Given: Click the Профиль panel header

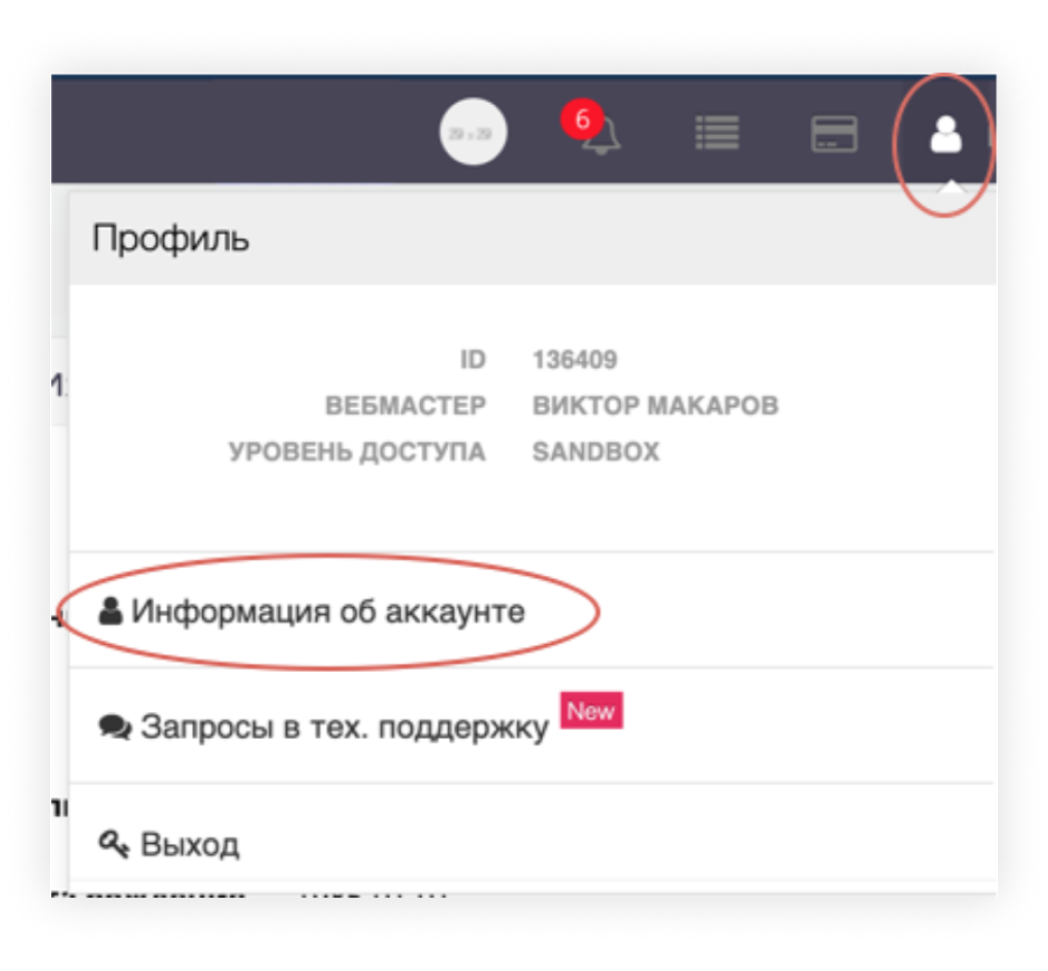Looking at the screenshot, I should point(533,238).
